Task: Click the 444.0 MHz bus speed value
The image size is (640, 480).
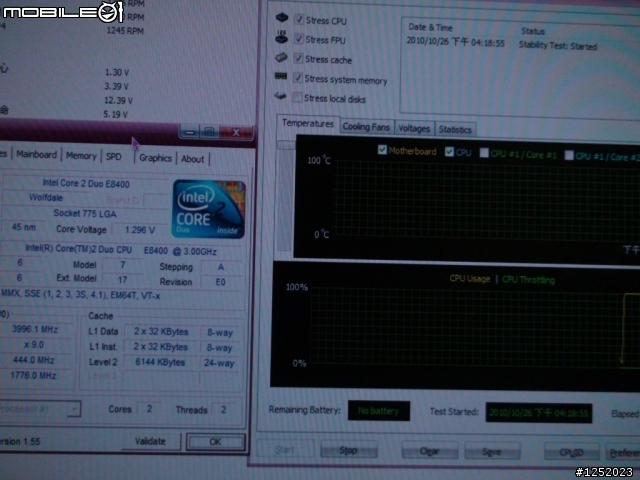Action: [x=33, y=360]
